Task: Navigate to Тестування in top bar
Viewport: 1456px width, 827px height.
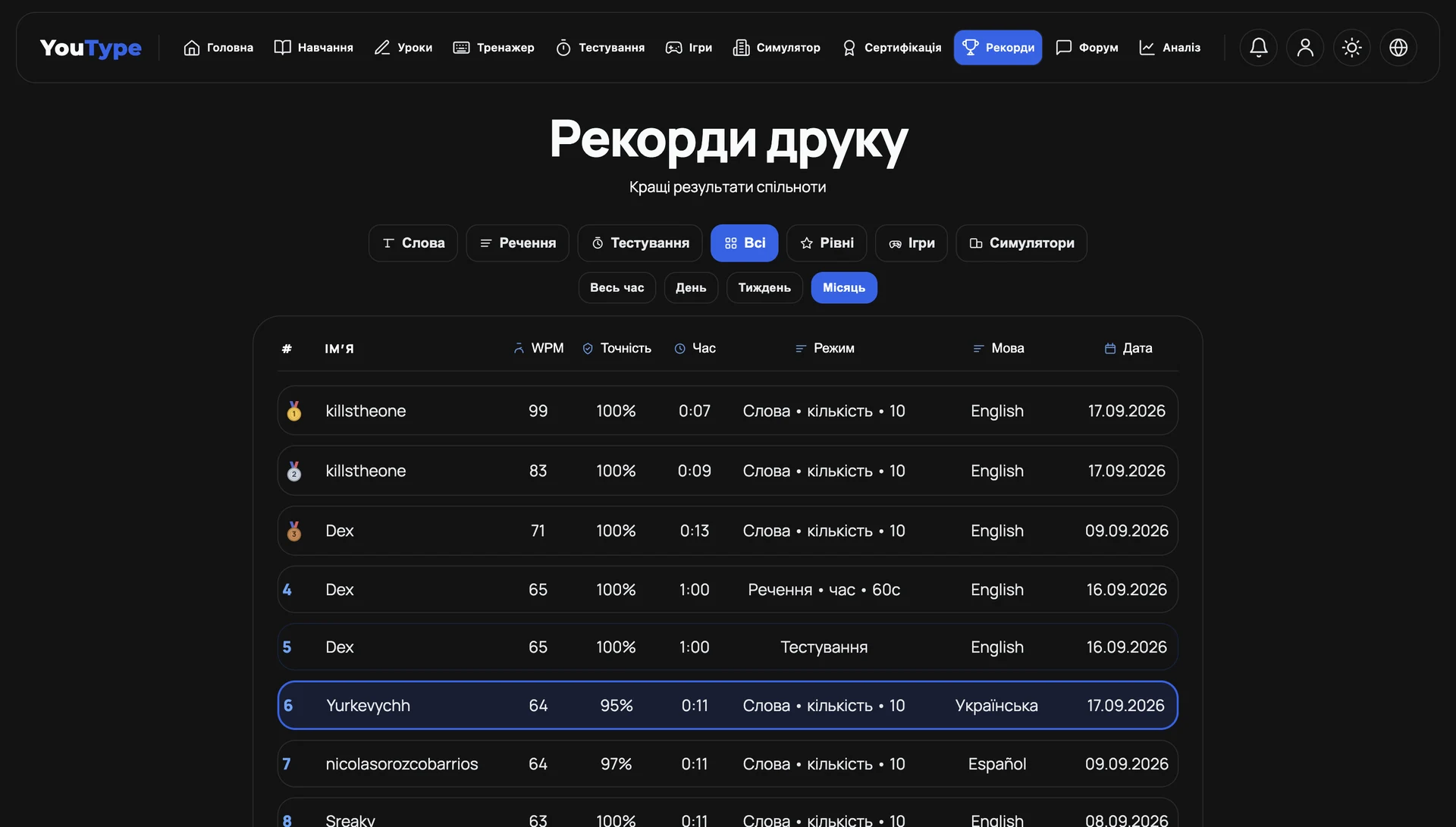Action: coord(600,48)
